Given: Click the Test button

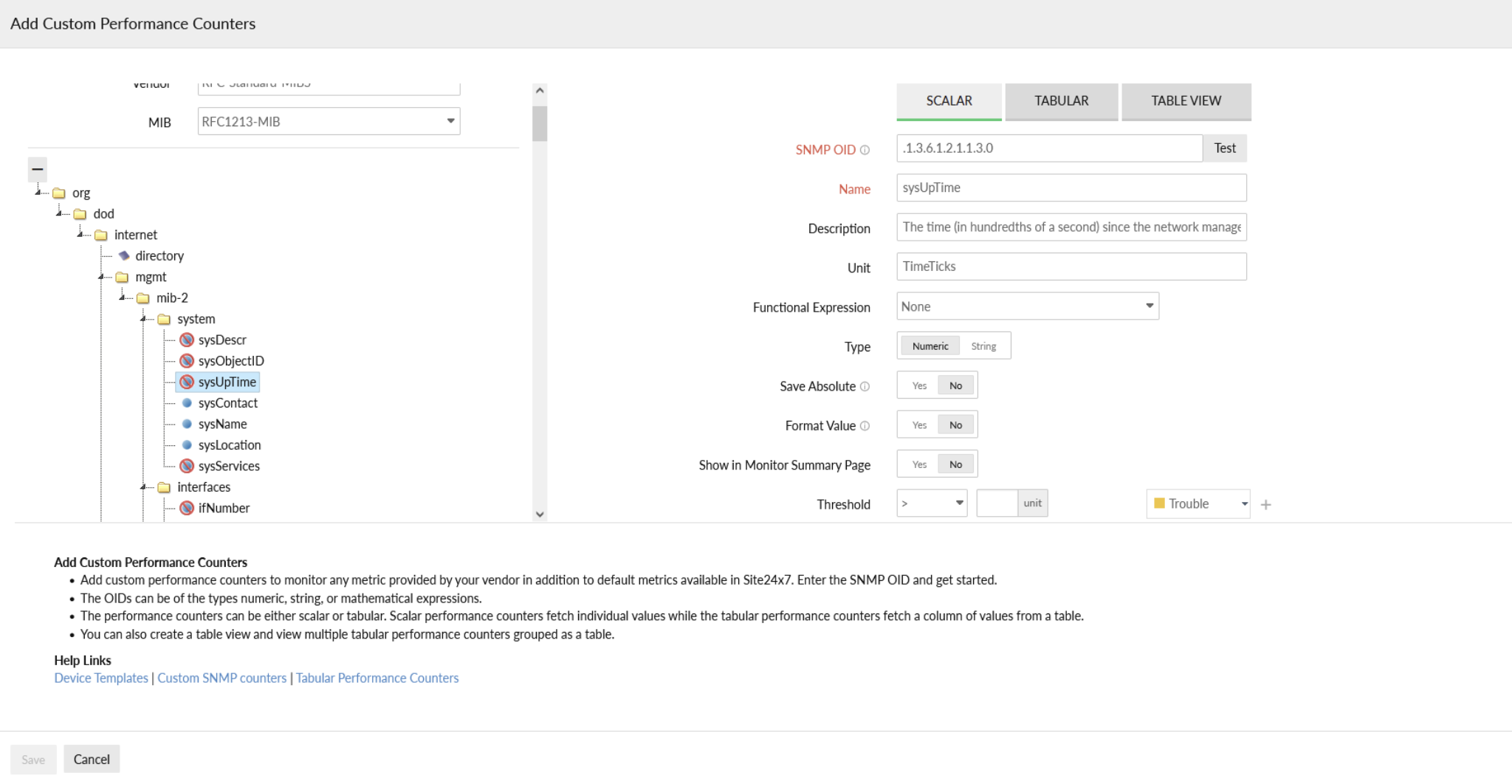Looking at the screenshot, I should tap(1225, 148).
